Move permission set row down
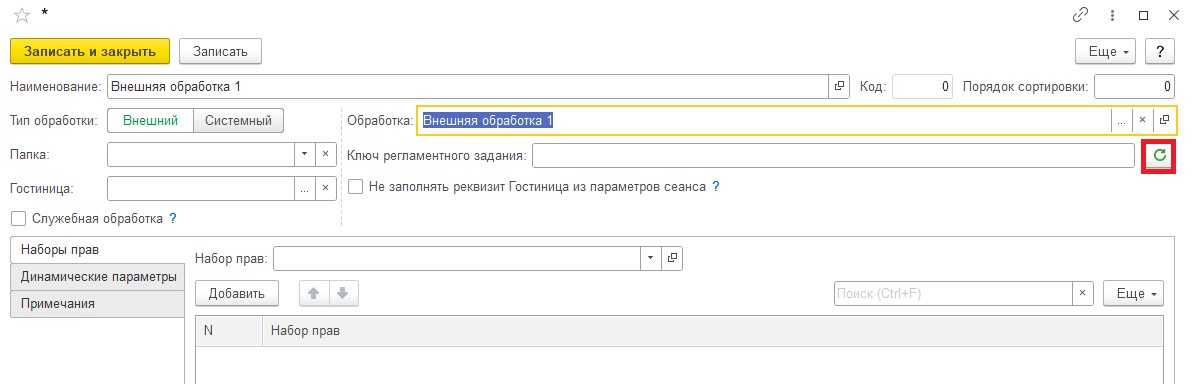 pos(343,293)
